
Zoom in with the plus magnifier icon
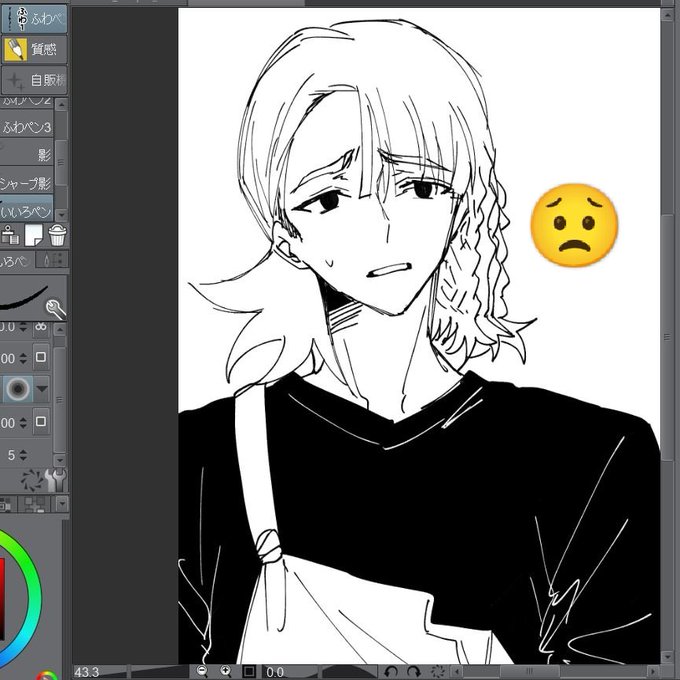click(x=226, y=671)
